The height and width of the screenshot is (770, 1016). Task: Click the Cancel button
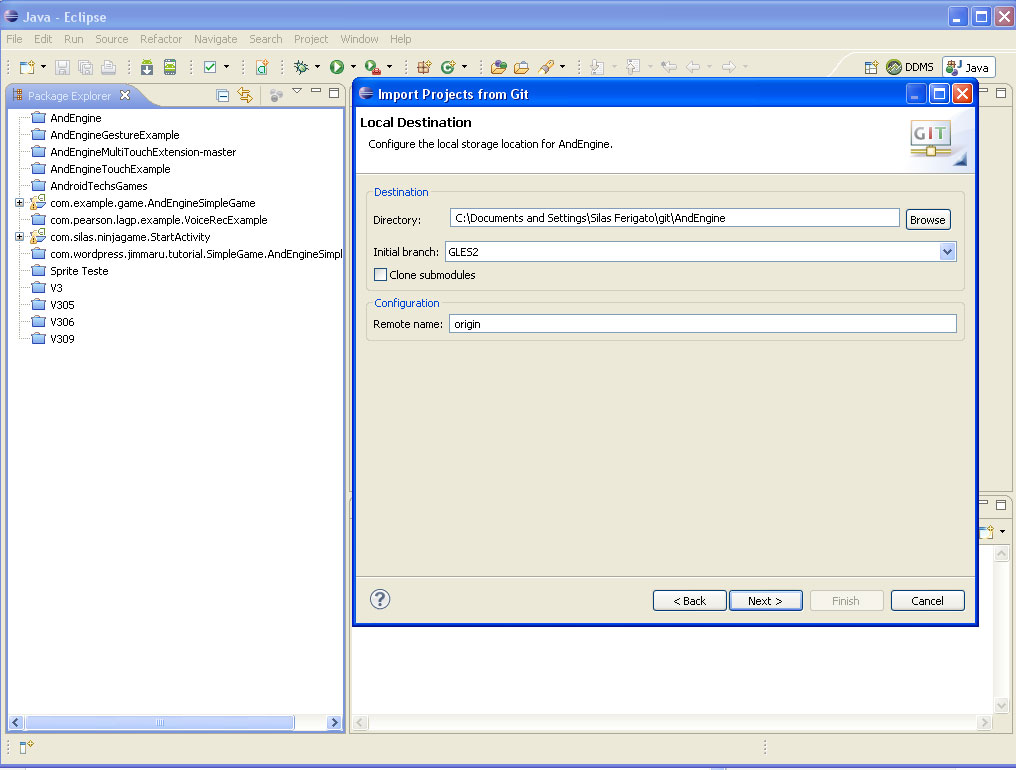(x=927, y=601)
